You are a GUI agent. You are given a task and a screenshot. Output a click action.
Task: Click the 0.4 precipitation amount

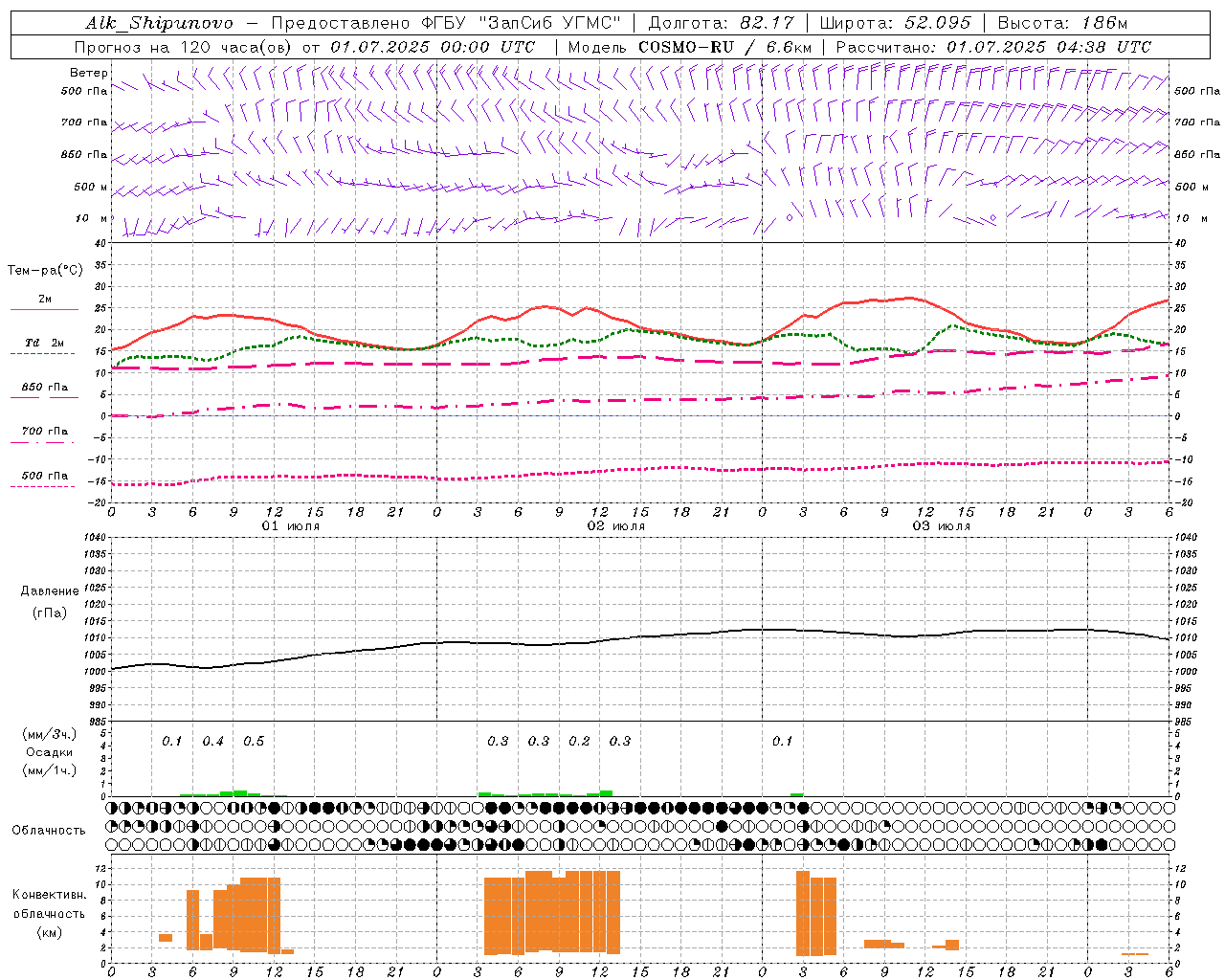pos(212,741)
